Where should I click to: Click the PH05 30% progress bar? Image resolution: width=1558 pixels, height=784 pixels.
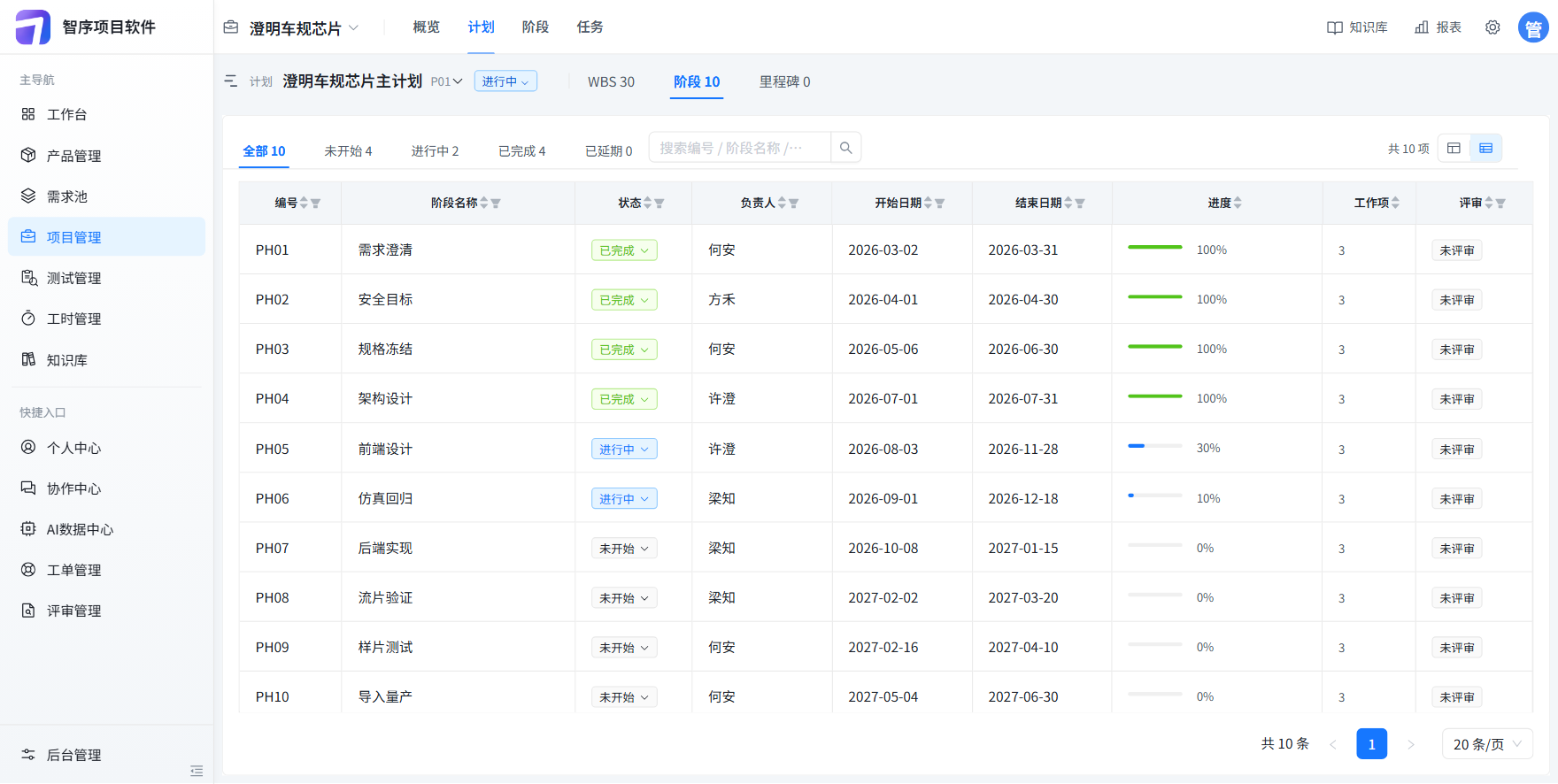(1154, 446)
